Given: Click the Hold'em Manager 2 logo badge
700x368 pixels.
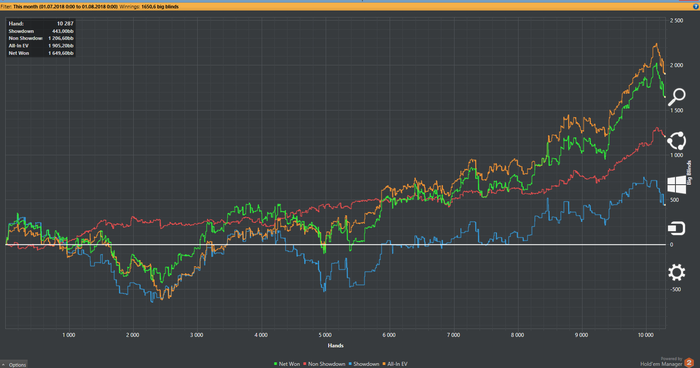Looking at the screenshot, I should 689,363.
